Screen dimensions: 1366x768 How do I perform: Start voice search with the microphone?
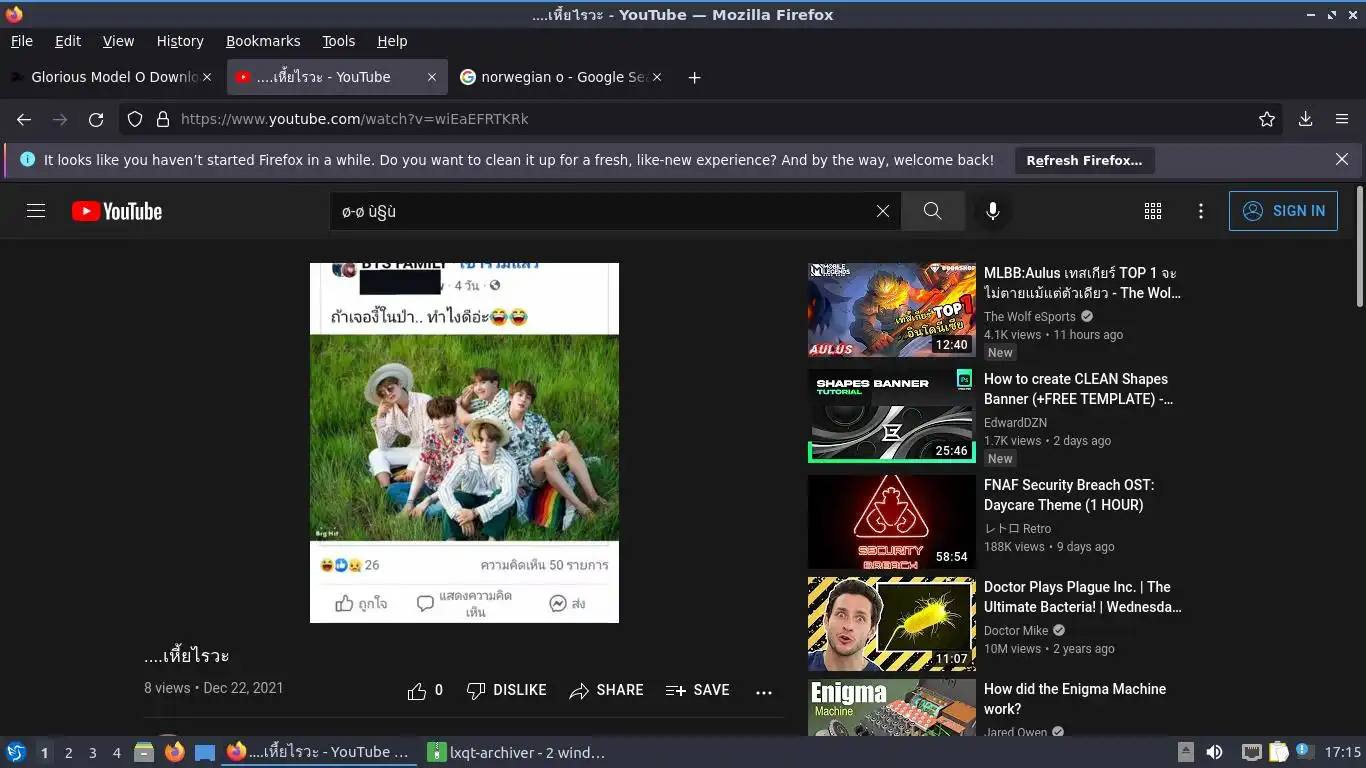992,211
